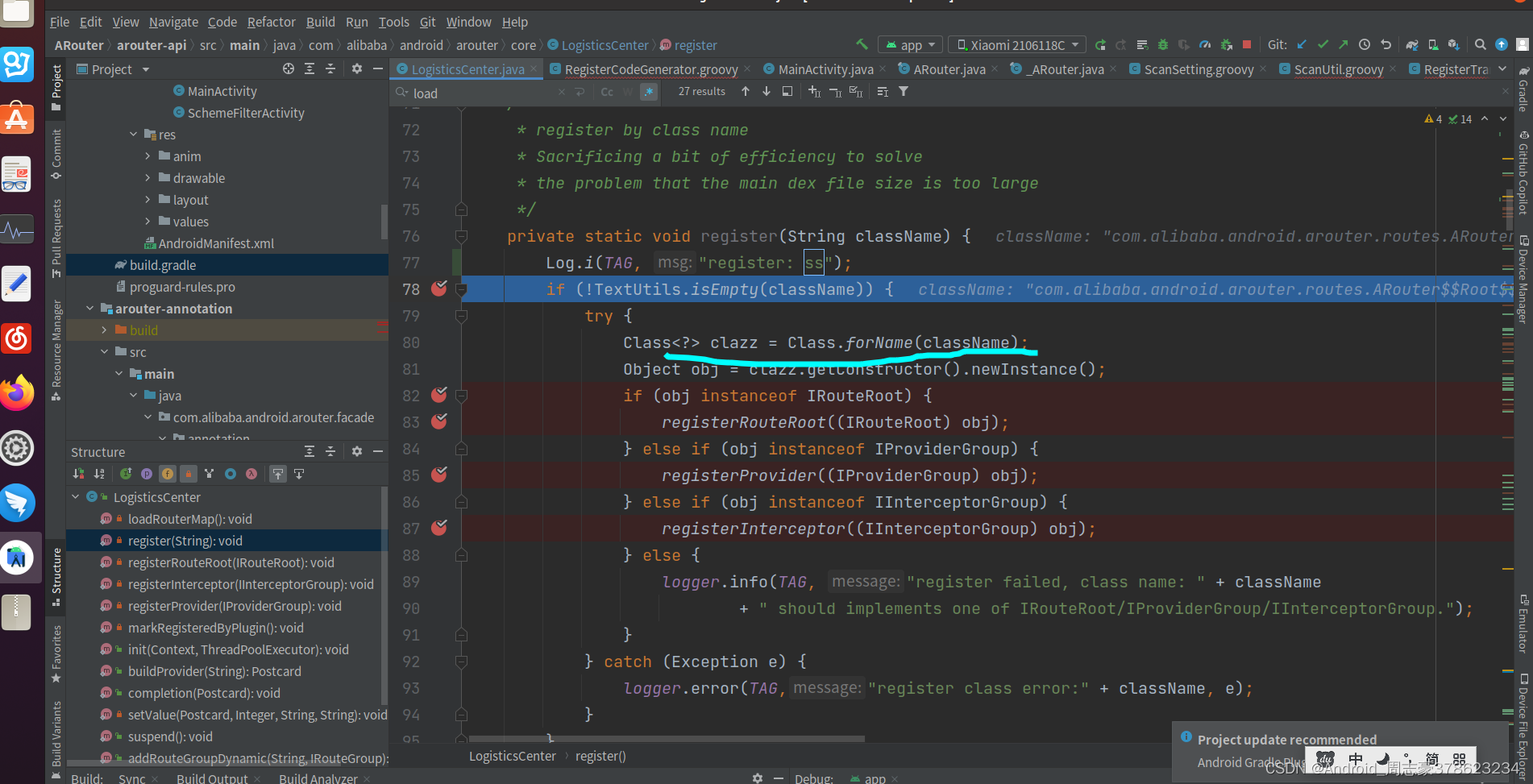Toggle Show Lambdas filter in Structure

pos(251,474)
